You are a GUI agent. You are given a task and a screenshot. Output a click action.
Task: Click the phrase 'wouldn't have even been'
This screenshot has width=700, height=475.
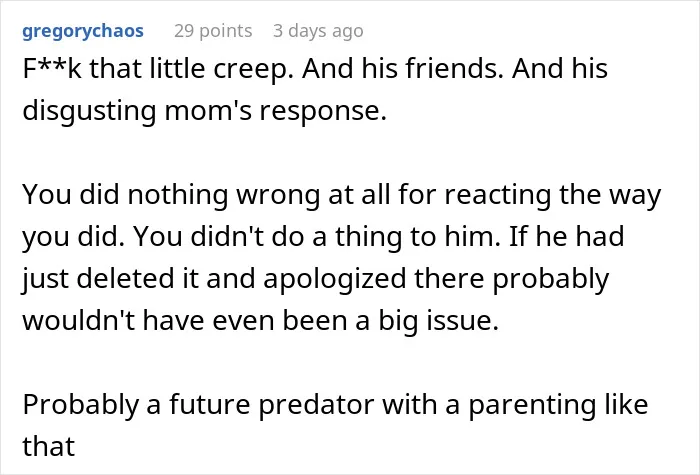point(185,321)
